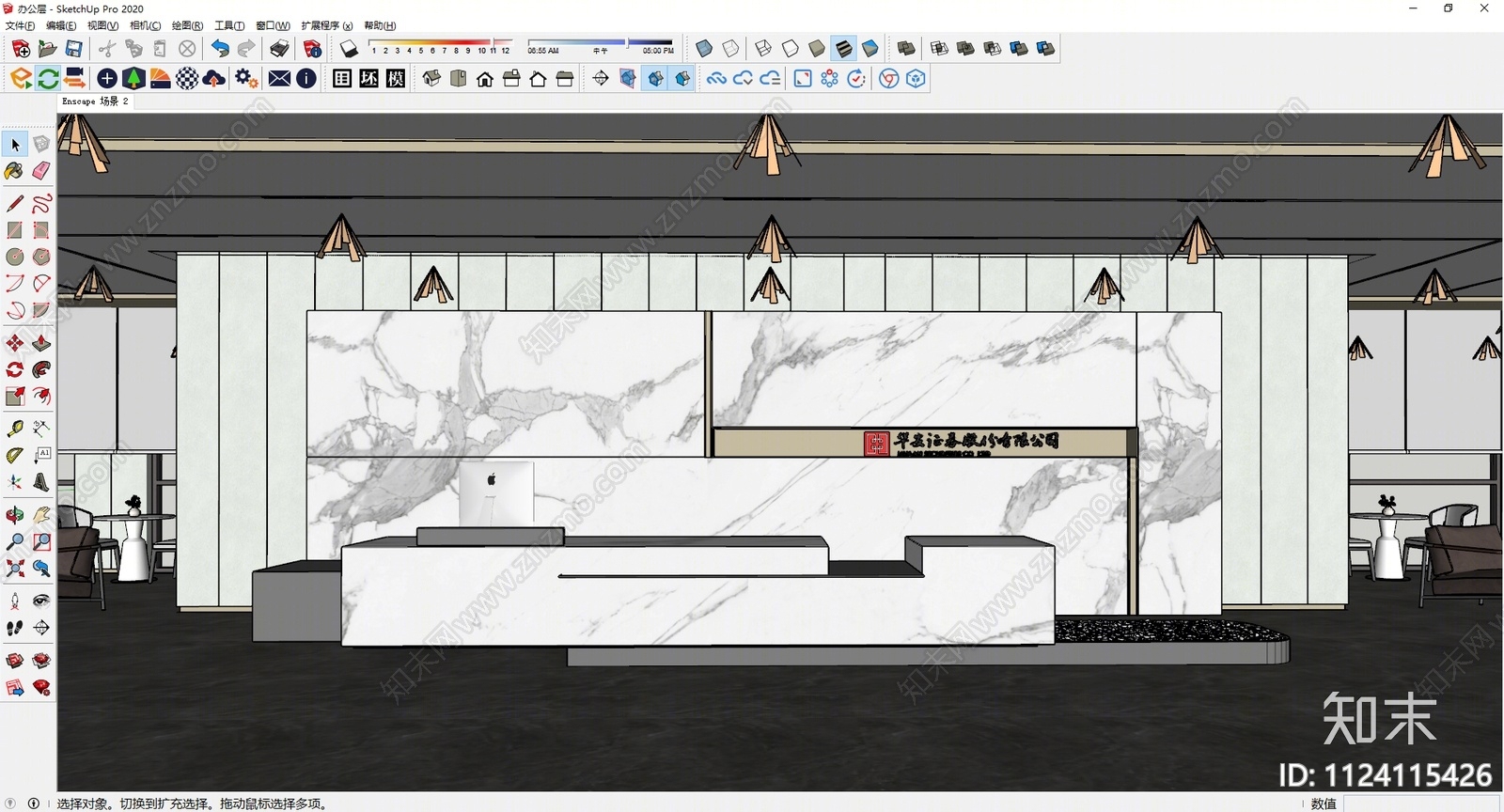This screenshot has height=812, width=1504.
Task: Click the Print icon
Action: pos(279,49)
